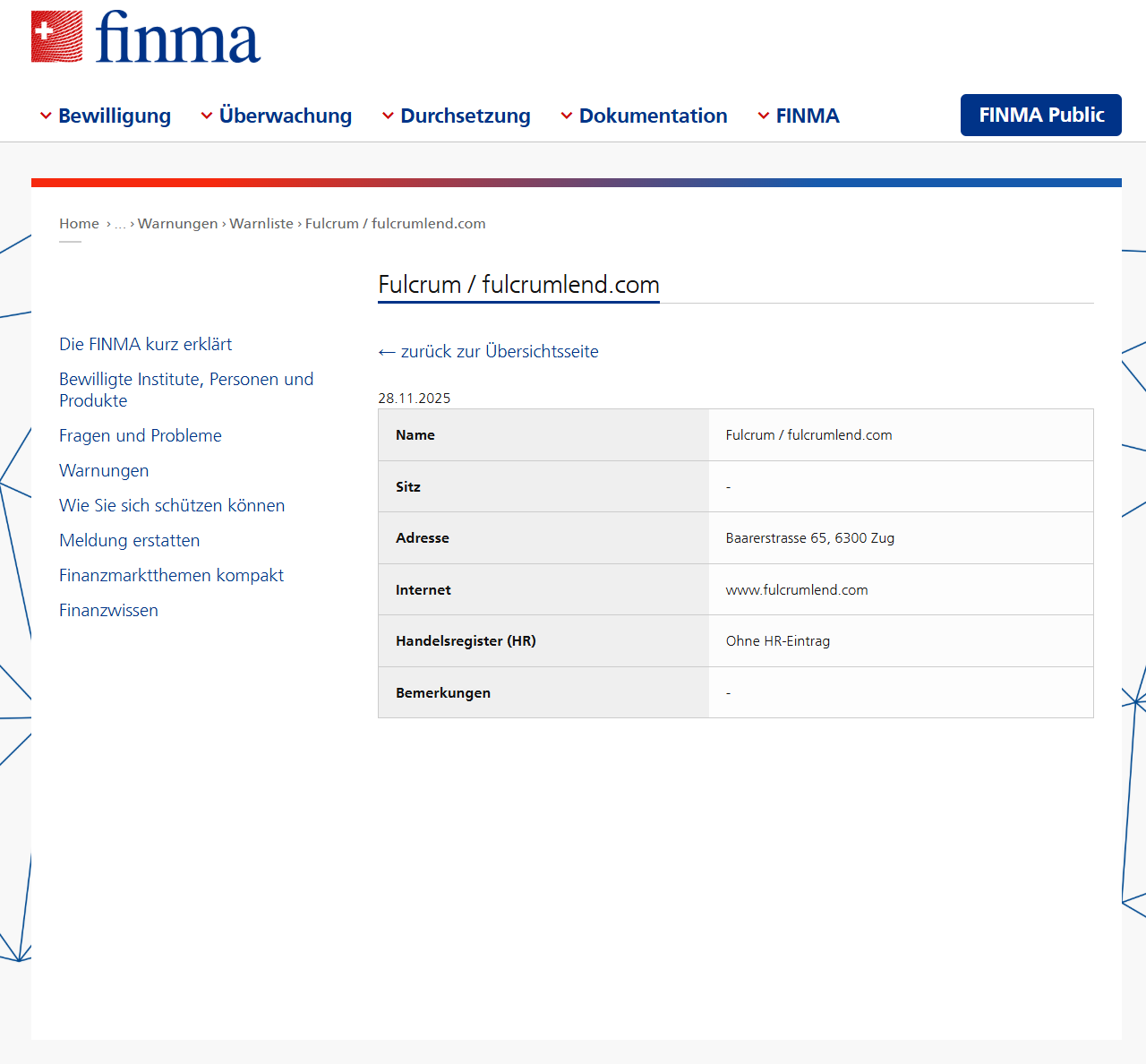Click the ellipsis breadcrumb item
Viewport: 1146px width, 1064px height.
click(120, 224)
